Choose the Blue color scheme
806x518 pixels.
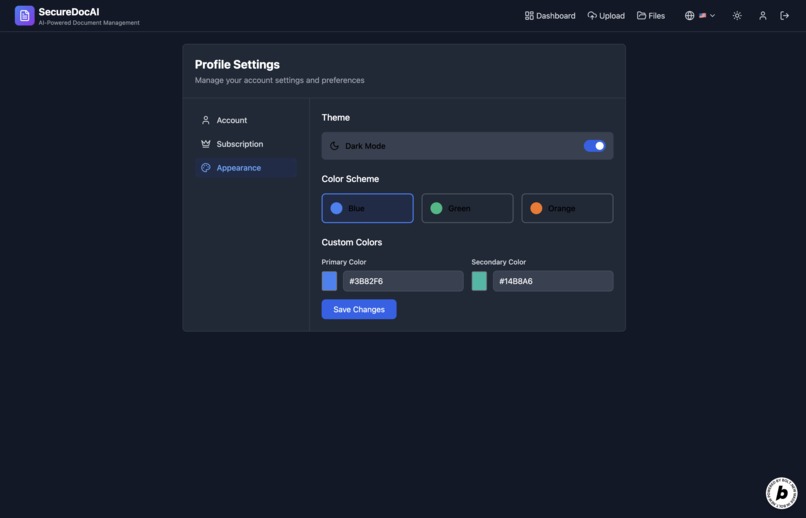(x=368, y=208)
